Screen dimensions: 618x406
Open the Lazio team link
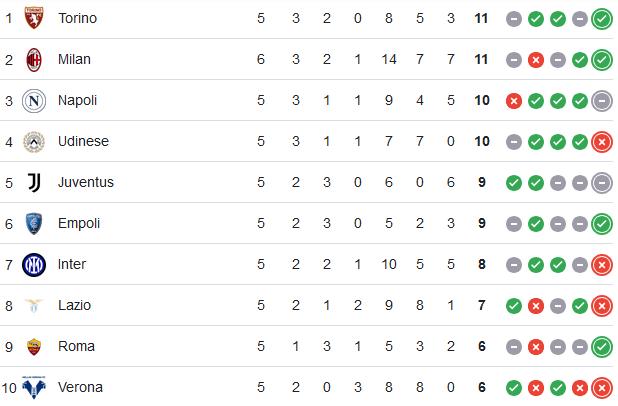click(74, 305)
